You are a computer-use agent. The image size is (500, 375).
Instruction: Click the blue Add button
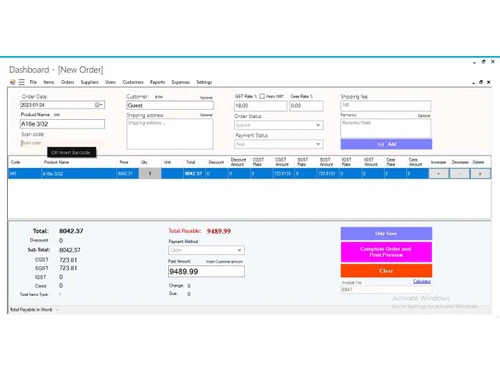386,144
